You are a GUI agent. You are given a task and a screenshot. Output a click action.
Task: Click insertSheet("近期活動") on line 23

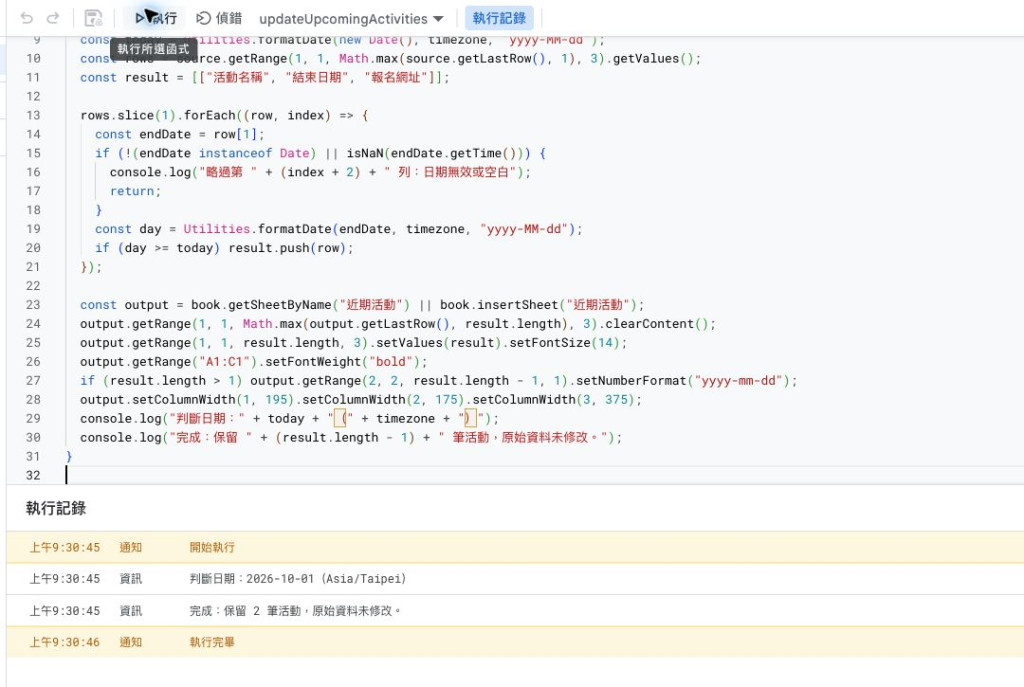[556, 305]
